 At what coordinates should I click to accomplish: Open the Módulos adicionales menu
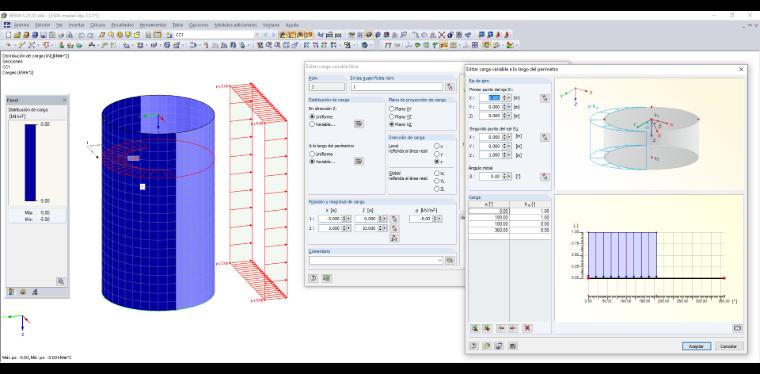pyautogui.click(x=236, y=25)
